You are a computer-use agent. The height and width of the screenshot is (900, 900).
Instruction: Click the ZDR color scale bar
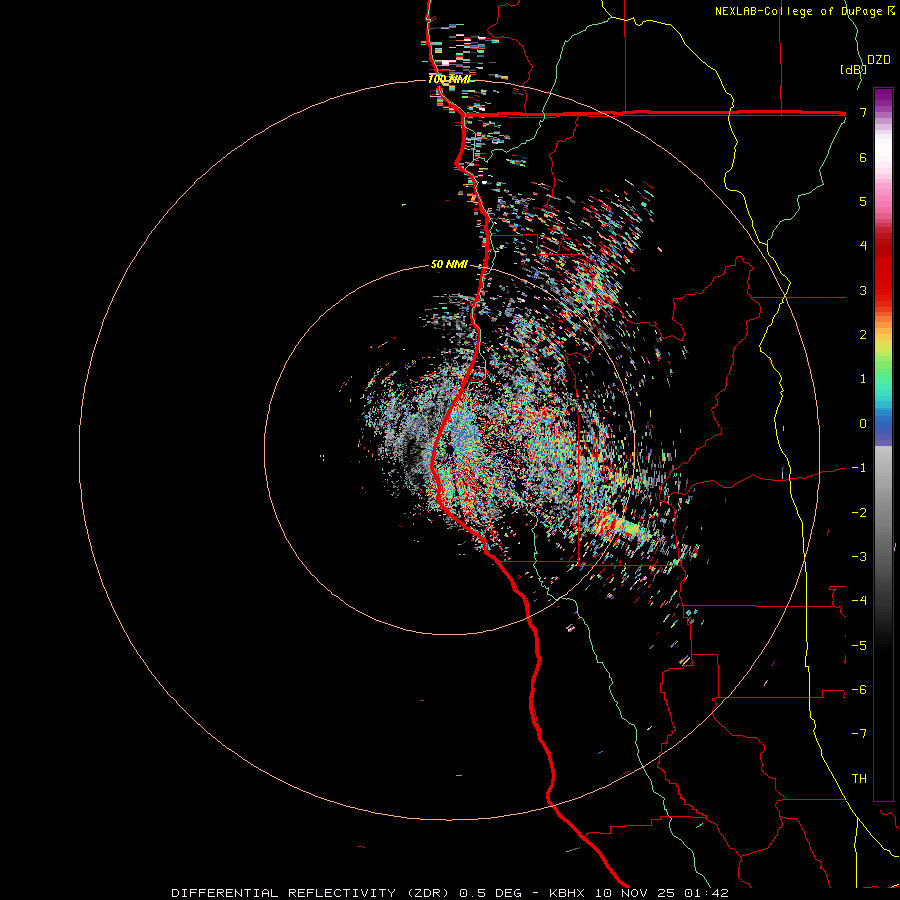(x=883, y=444)
